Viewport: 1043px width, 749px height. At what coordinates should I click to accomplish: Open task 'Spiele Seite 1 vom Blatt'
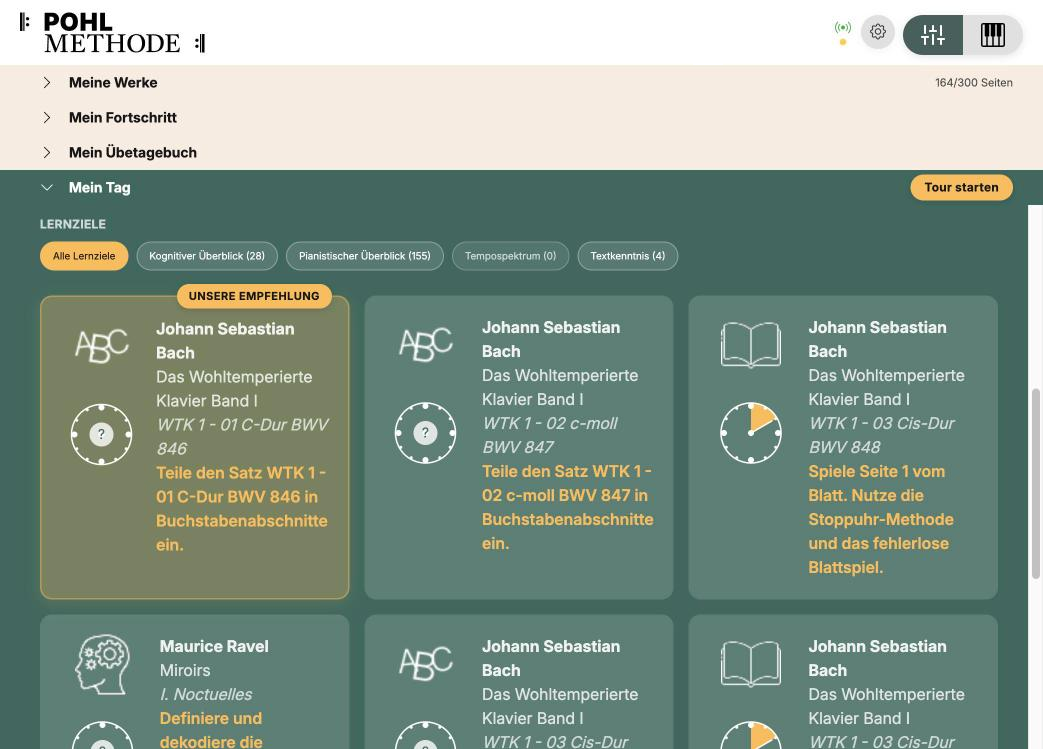point(881,520)
